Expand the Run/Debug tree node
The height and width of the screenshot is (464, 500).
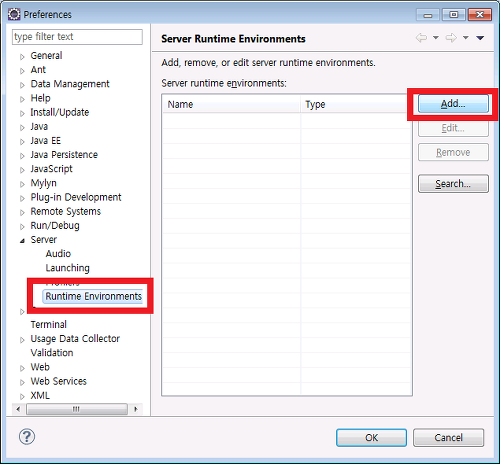(x=22, y=227)
